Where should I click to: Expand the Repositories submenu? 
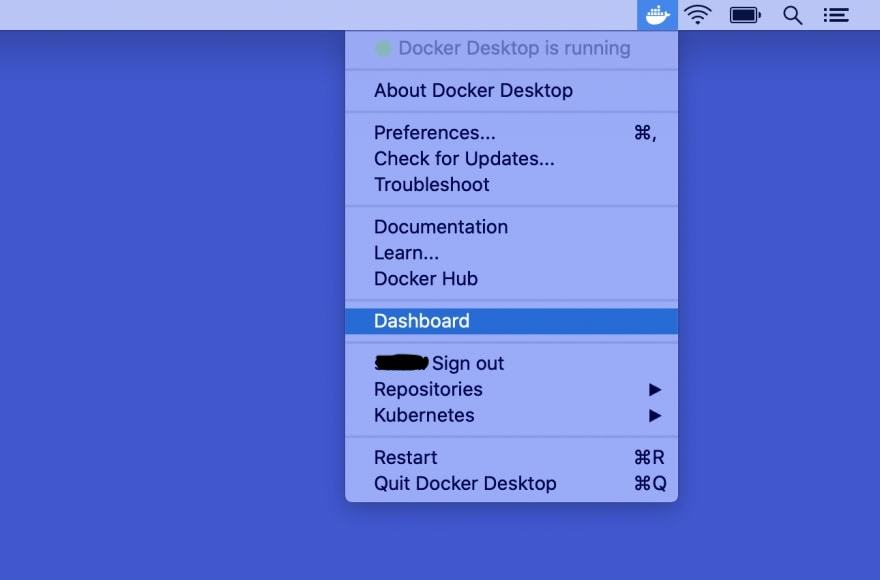coord(511,389)
